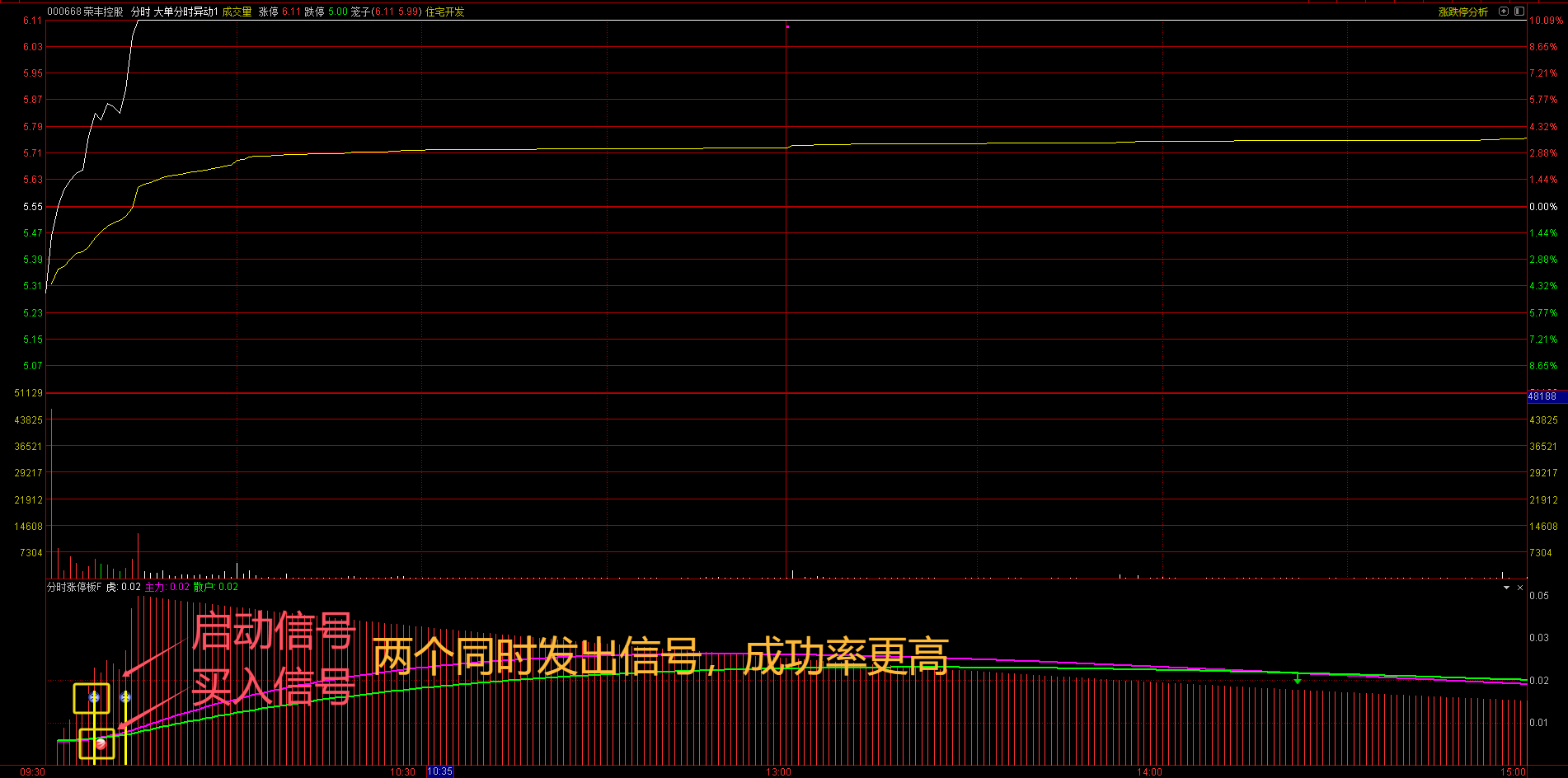The height and width of the screenshot is (778, 1568).
Task: Close the 分时涨停板F indicator panel
Action: click(x=1520, y=588)
